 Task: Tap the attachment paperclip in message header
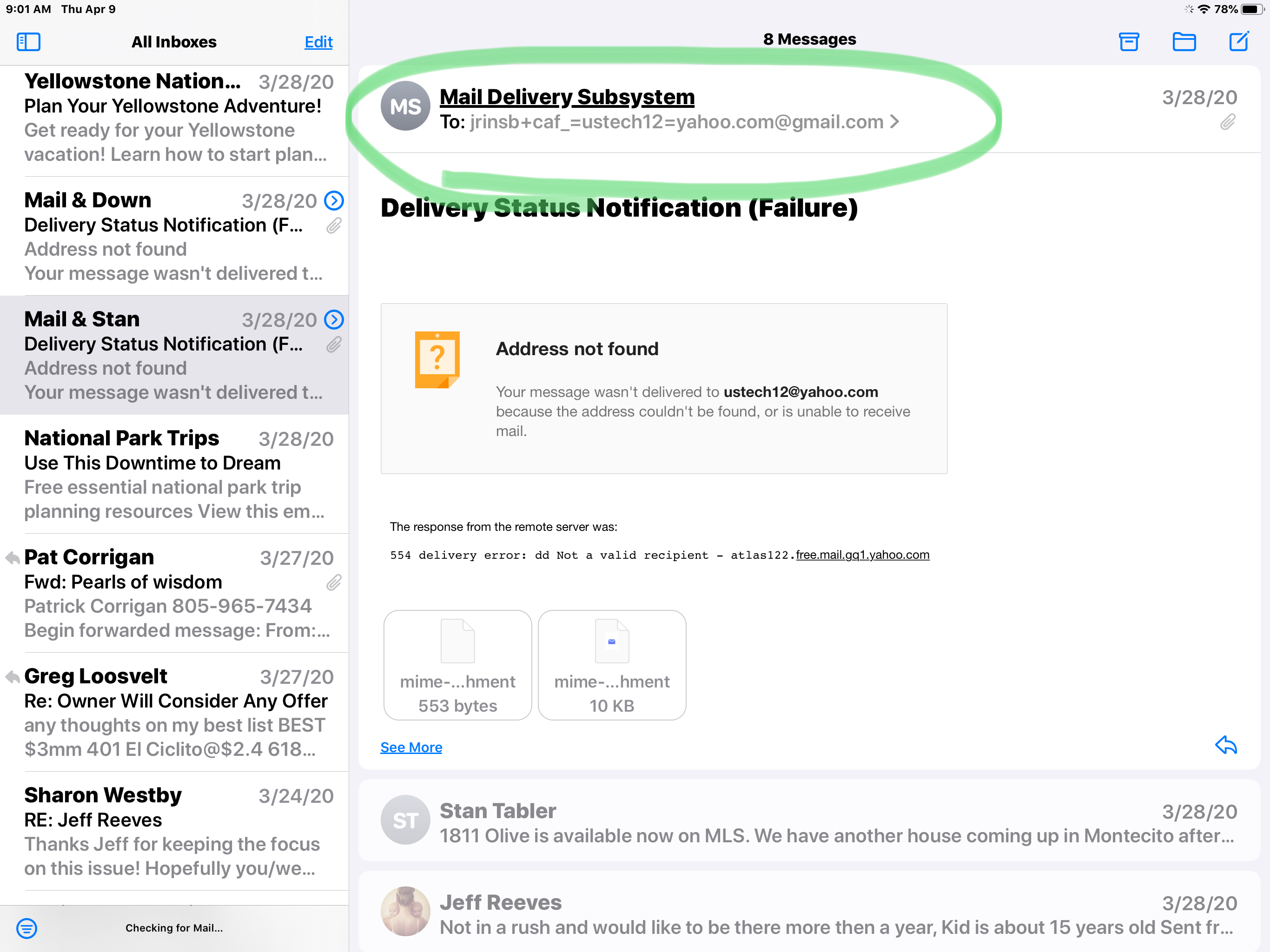click(1228, 122)
